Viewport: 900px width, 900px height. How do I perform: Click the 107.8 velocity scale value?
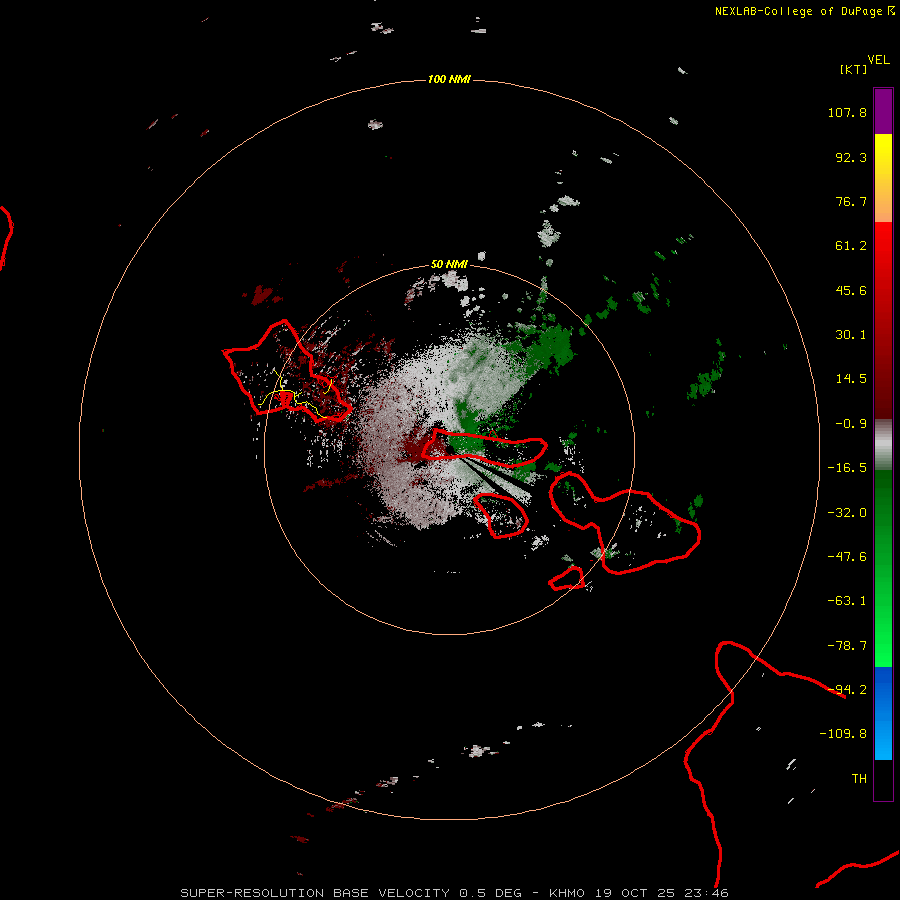tap(847, 112)
